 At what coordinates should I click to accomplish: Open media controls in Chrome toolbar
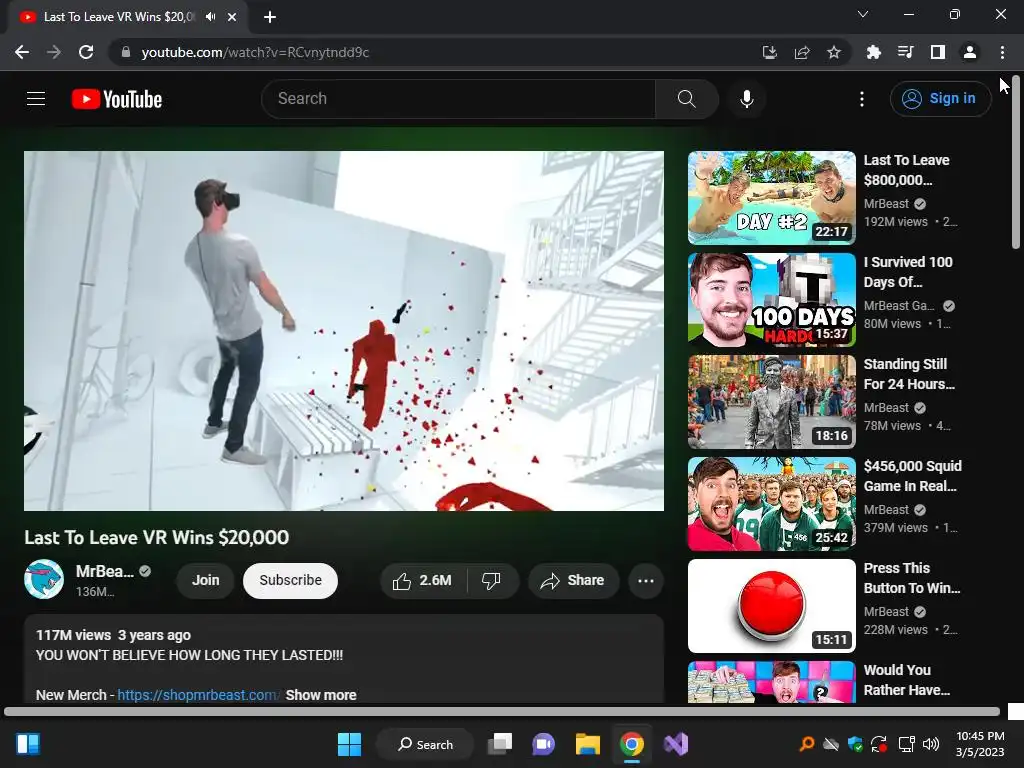click(905, 52)
